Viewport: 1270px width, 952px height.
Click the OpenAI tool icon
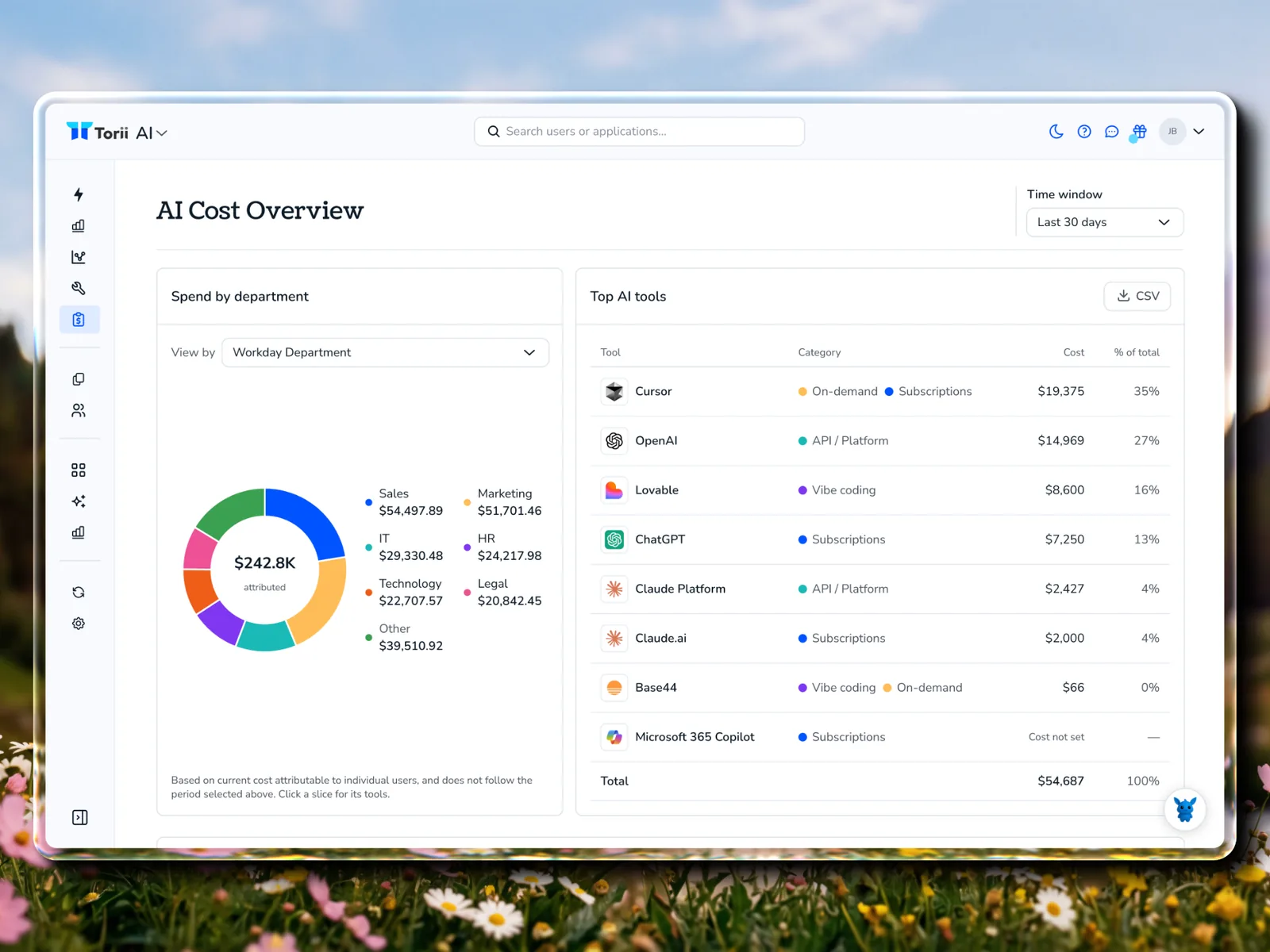point(614,440)
